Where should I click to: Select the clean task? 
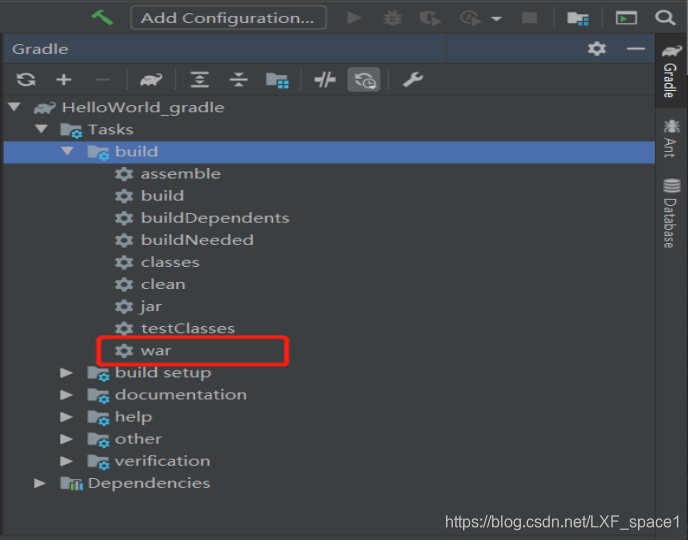163,284
